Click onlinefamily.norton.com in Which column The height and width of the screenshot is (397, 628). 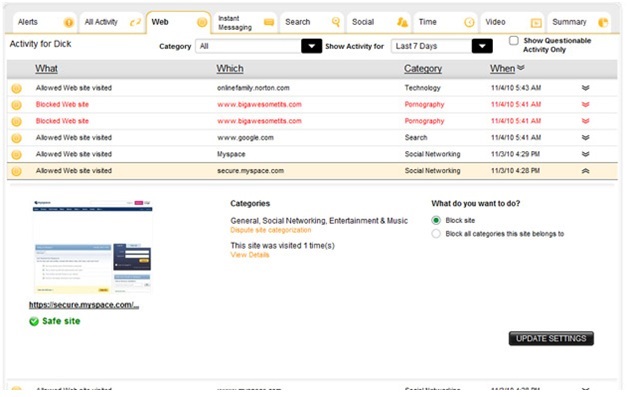(x=253, y=88)
